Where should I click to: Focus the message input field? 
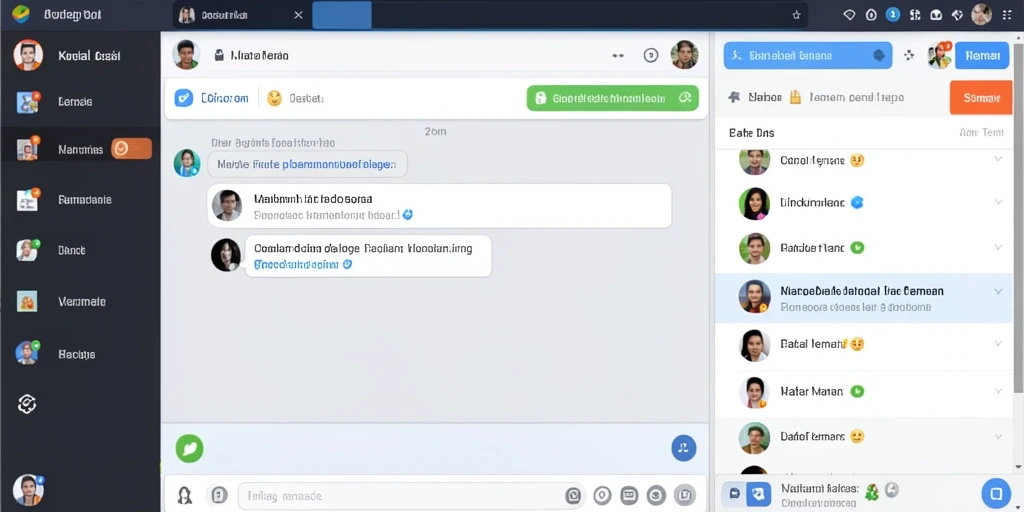tap(411, 496)
